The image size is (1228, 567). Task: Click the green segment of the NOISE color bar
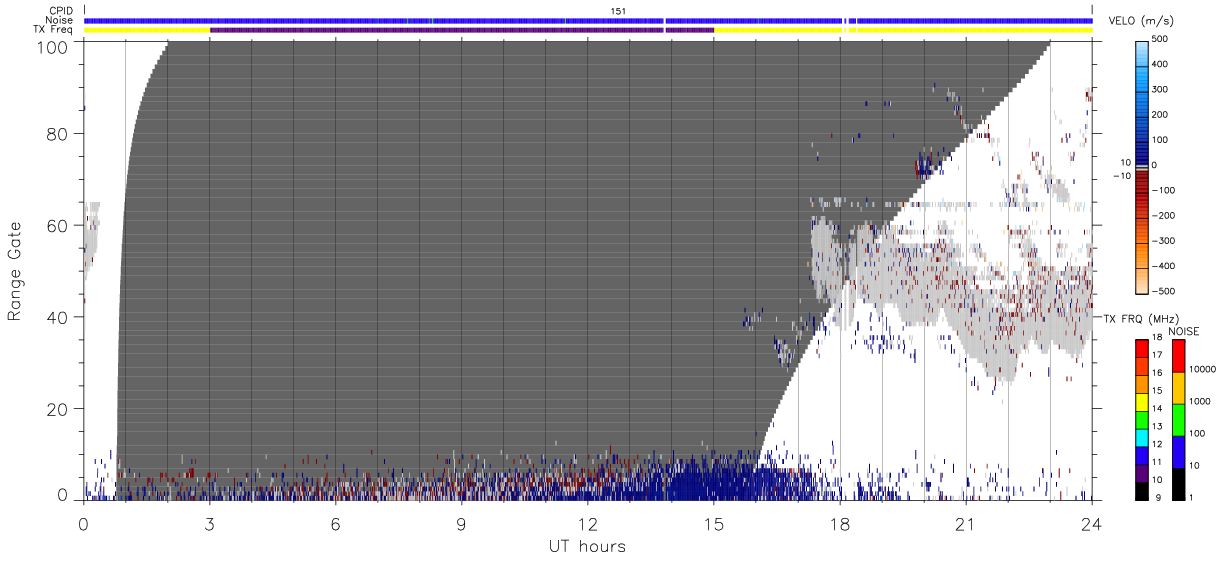pyautogui.click(x=1178, y=419)
